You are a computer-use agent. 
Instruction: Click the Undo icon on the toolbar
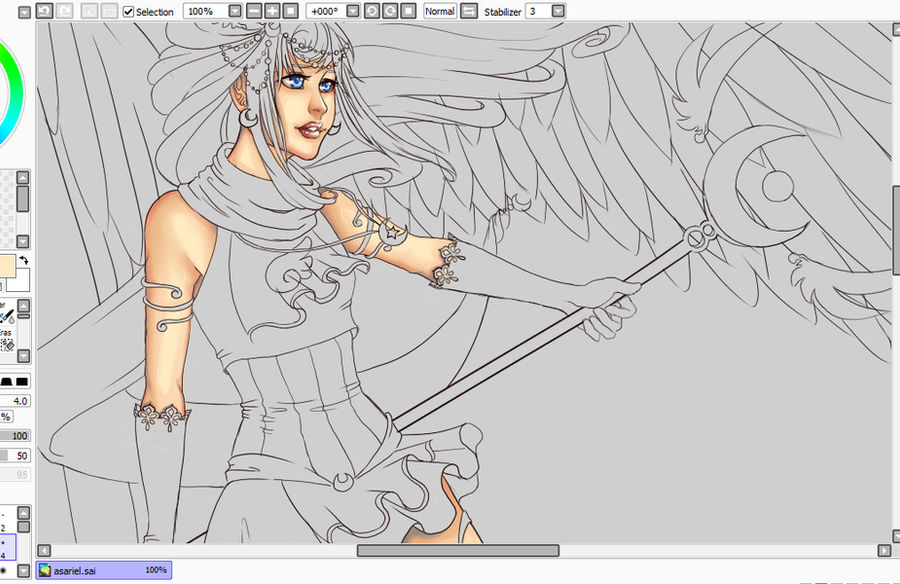43,10
